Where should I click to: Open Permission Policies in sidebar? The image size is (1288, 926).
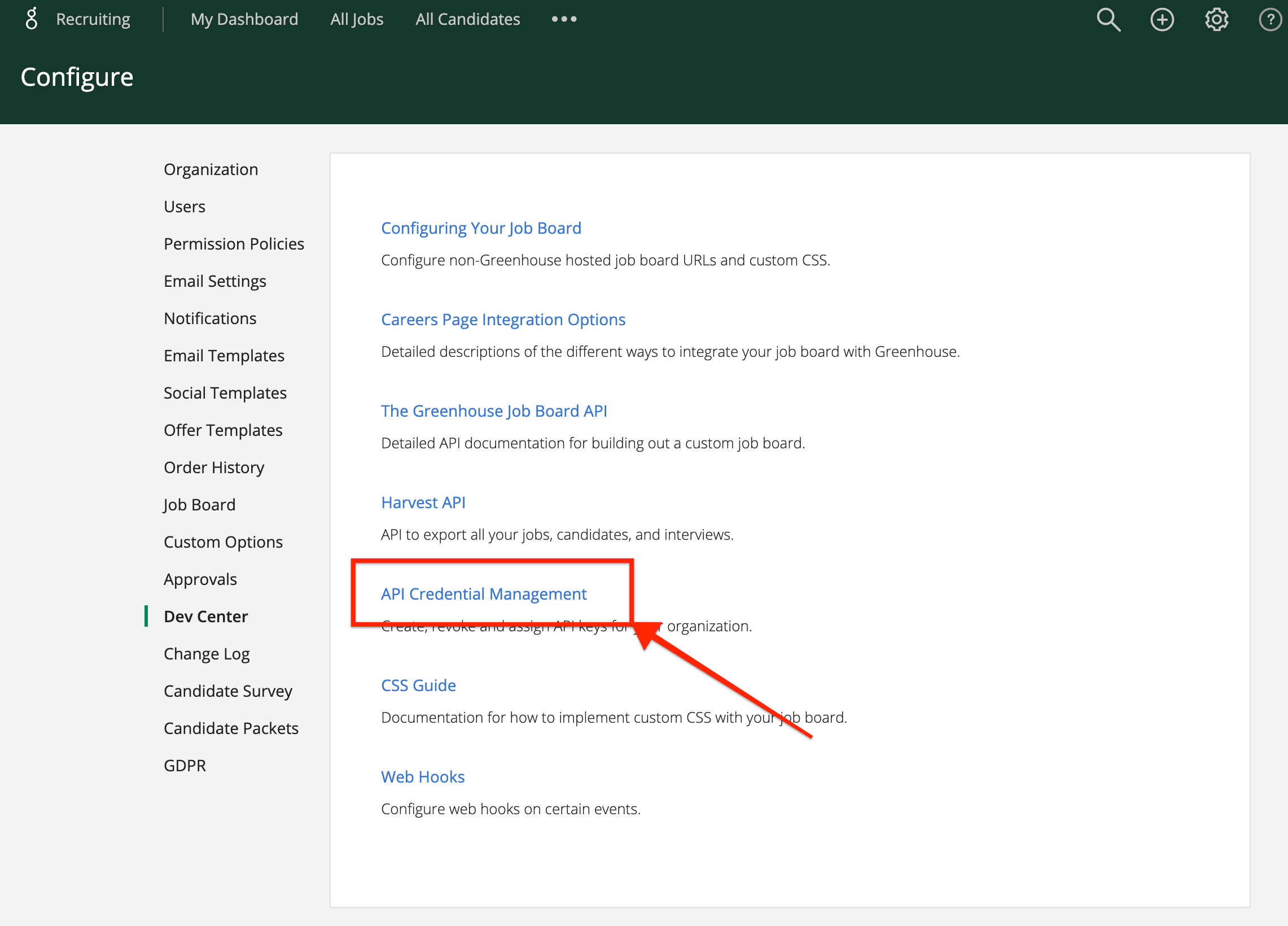[234, 244]
